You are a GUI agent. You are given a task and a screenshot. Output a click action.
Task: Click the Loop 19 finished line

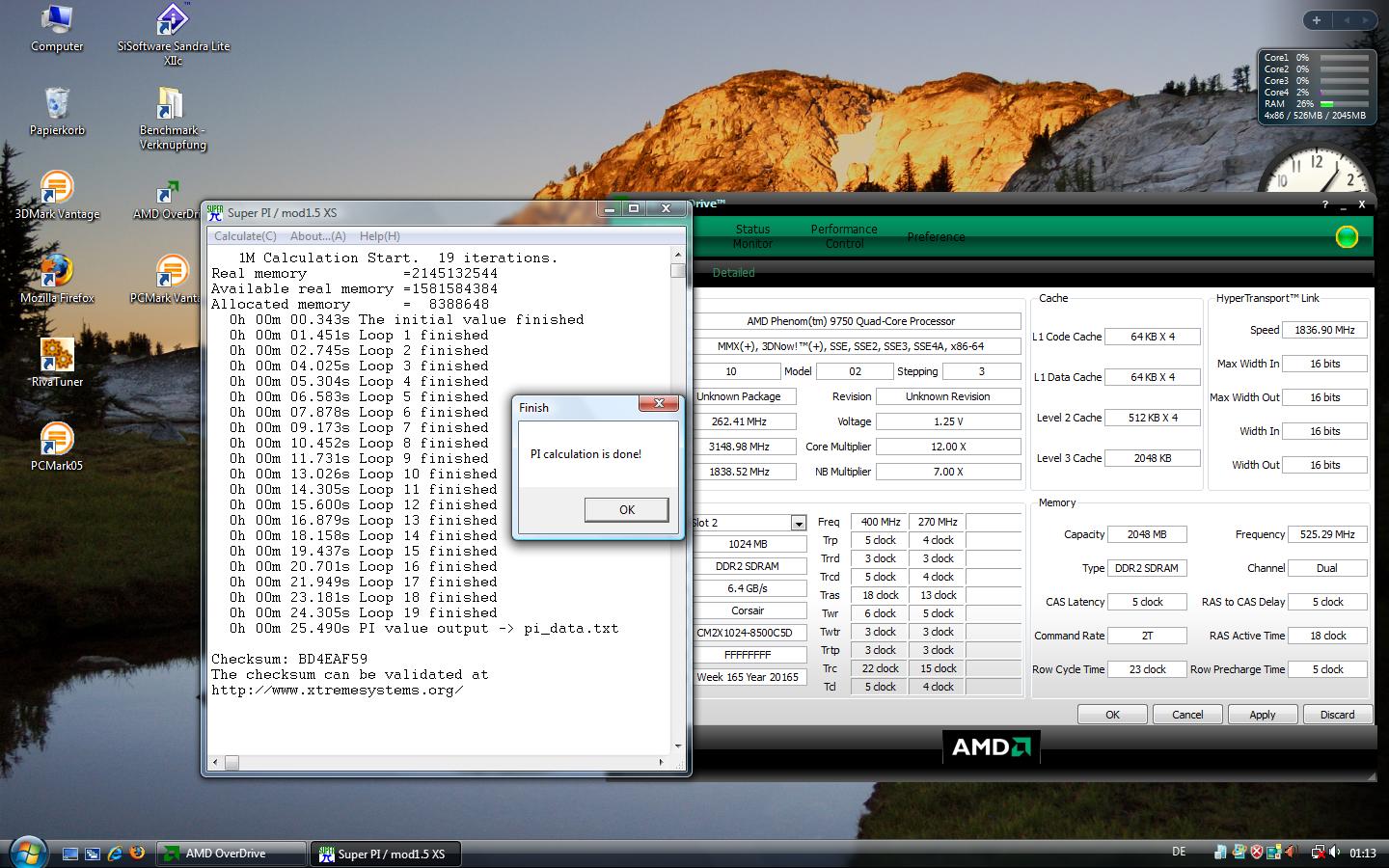(x=364, y=613)
